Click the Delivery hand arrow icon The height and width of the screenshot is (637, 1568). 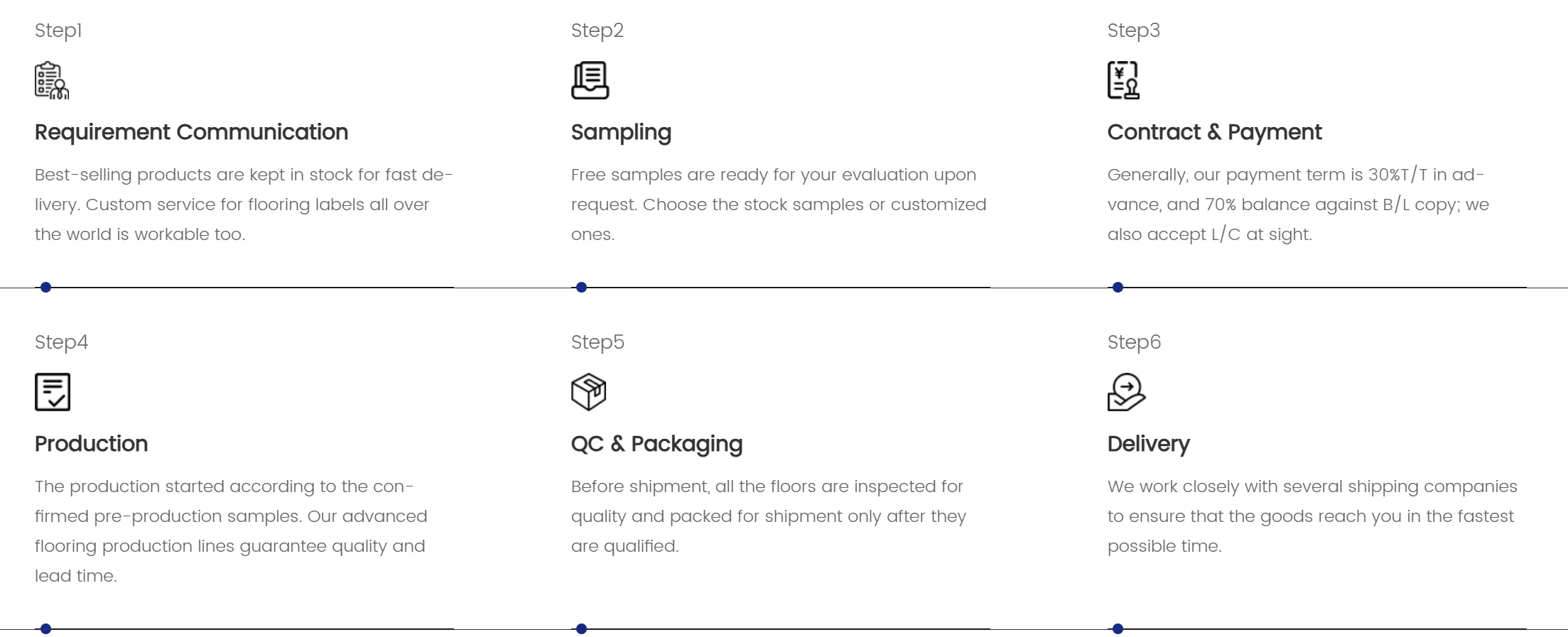click(1127, 392)
